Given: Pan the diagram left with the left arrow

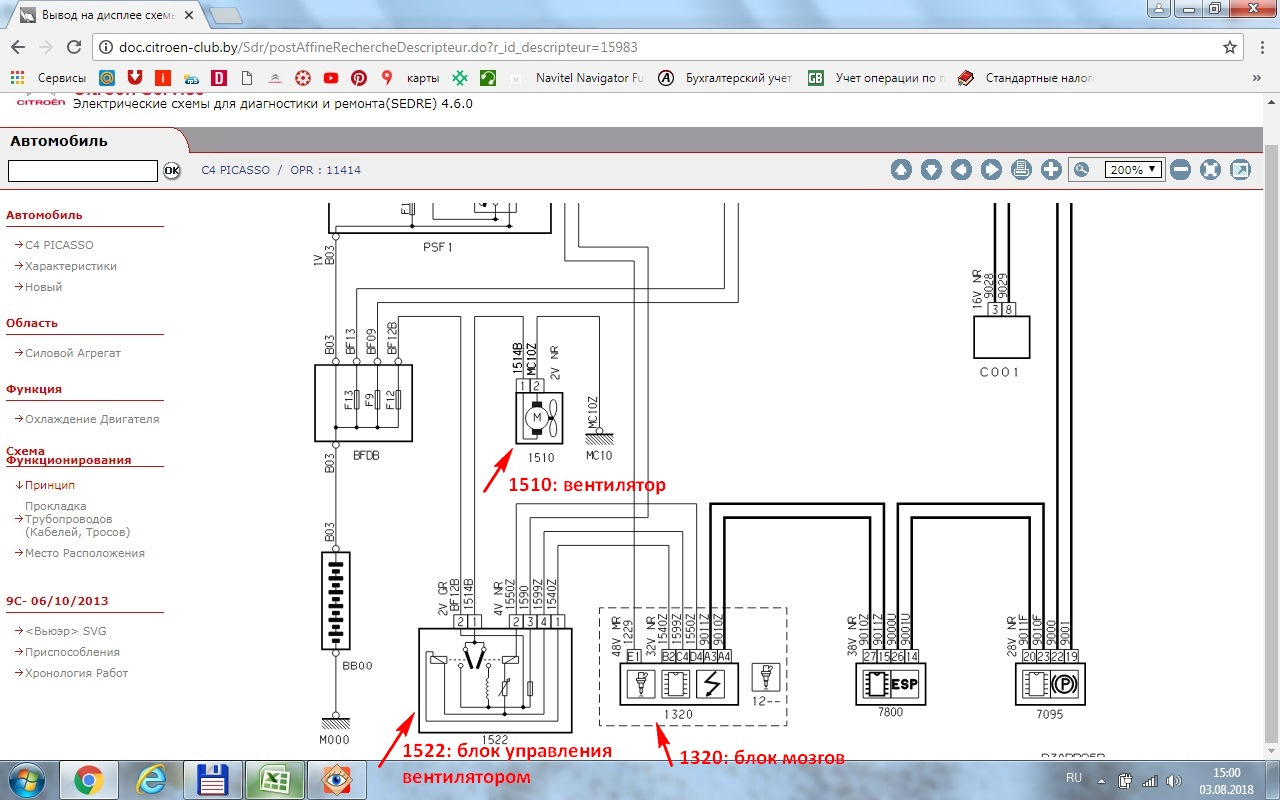Looking at the screenshot, I should pos(961,170).
